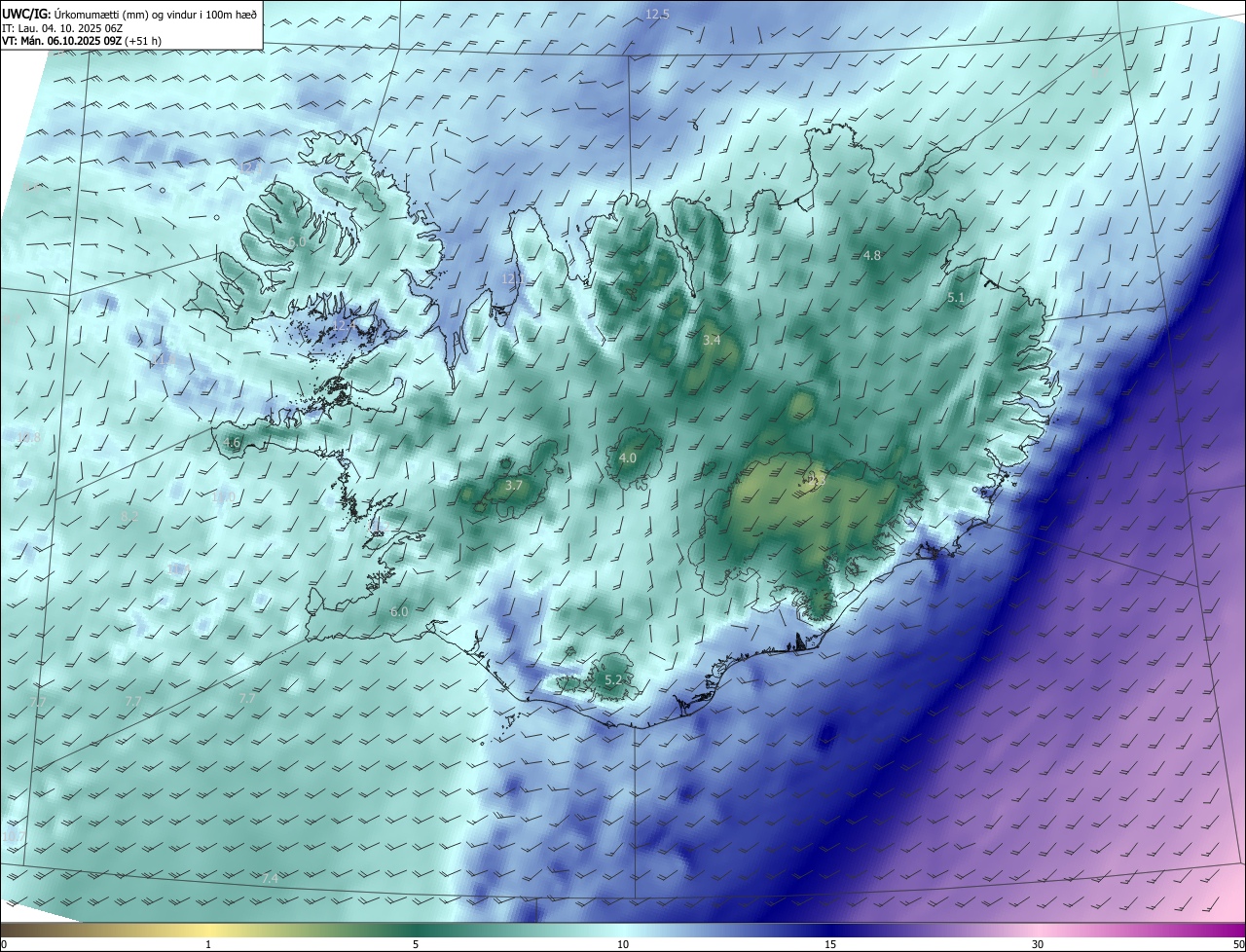
Task: Click the 5.1 value label on the map
Action: coord(956,298)
